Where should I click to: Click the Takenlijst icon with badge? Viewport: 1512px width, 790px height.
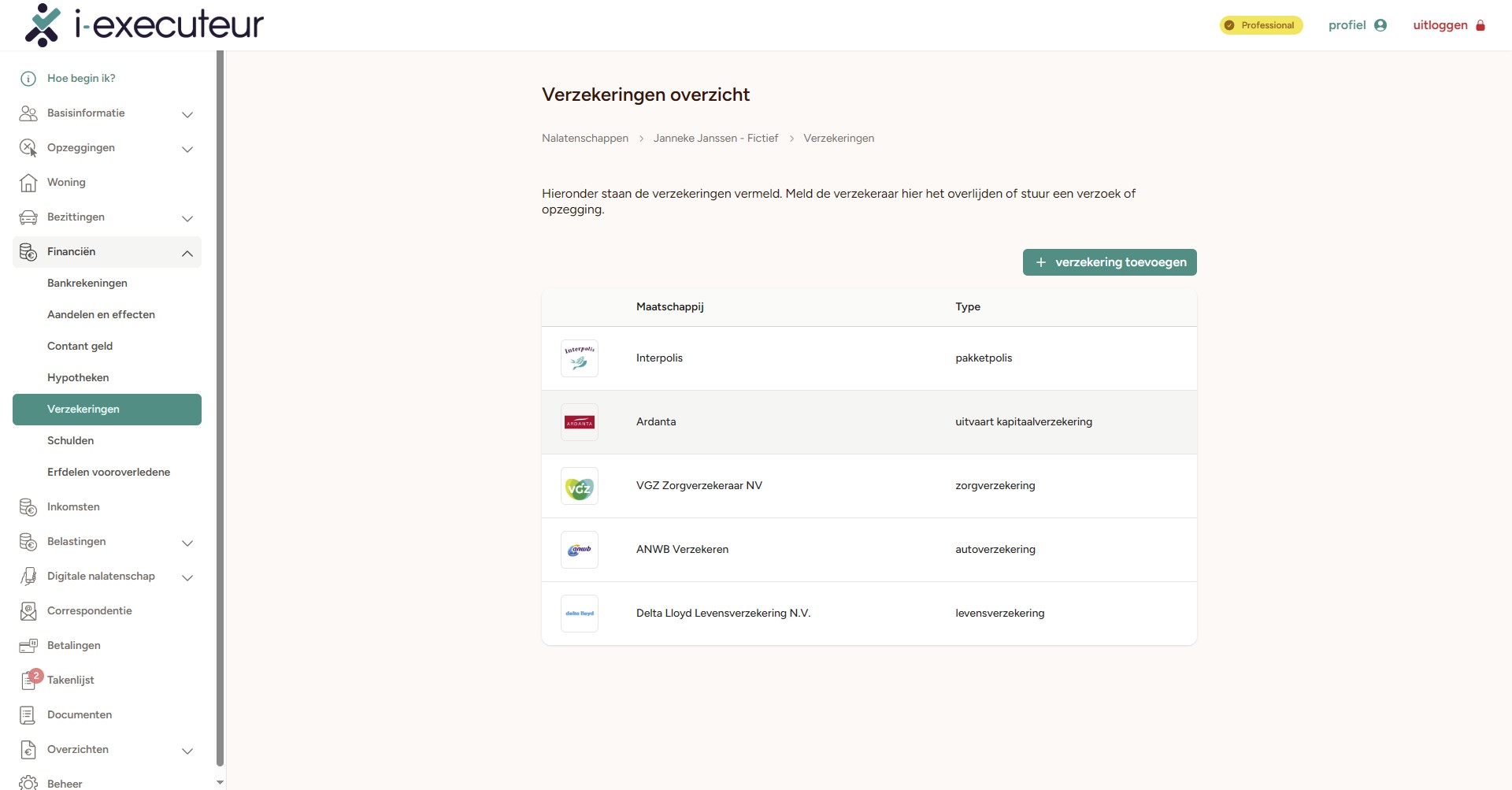pos(29,680)
